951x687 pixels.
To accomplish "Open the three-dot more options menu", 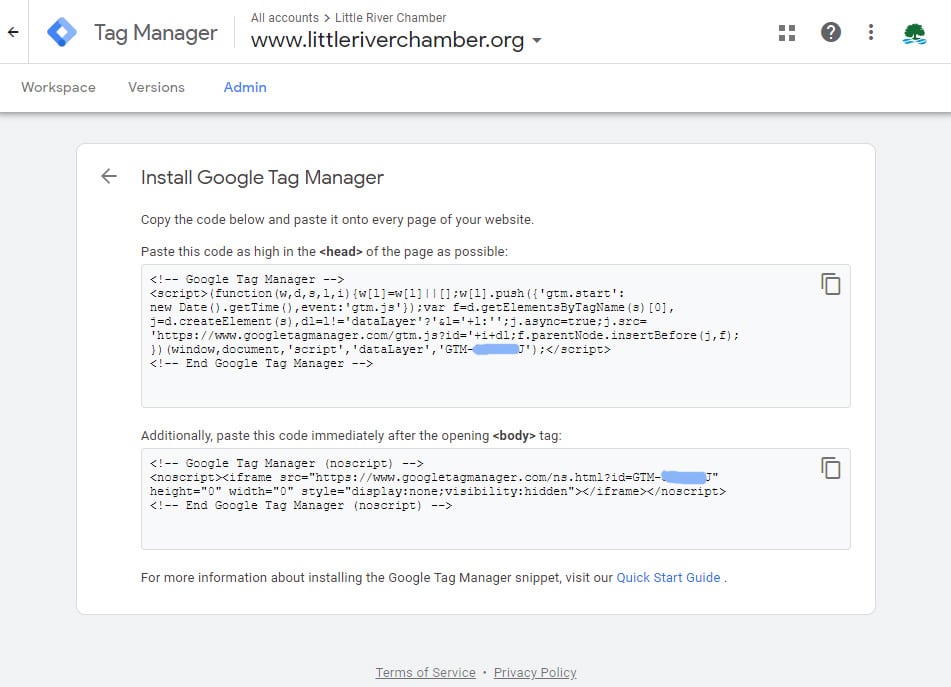I will pos(871,32).
